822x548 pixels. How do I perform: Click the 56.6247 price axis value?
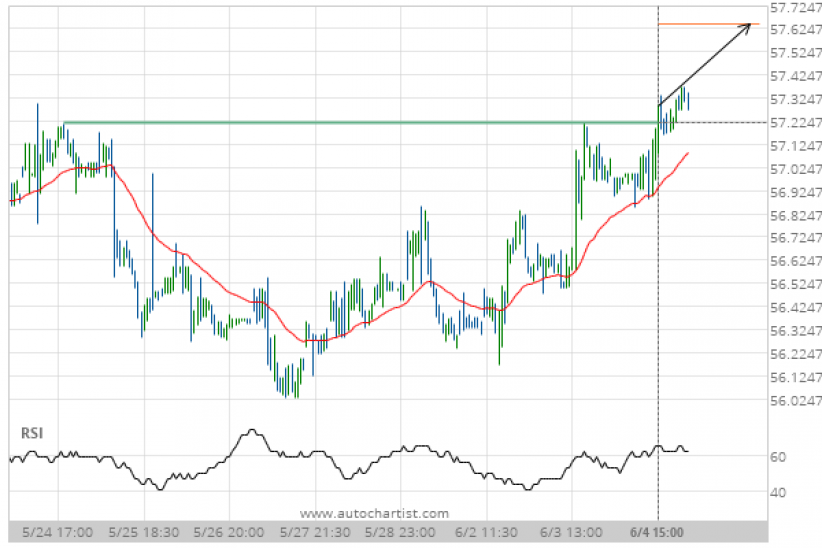pos(796,261)
